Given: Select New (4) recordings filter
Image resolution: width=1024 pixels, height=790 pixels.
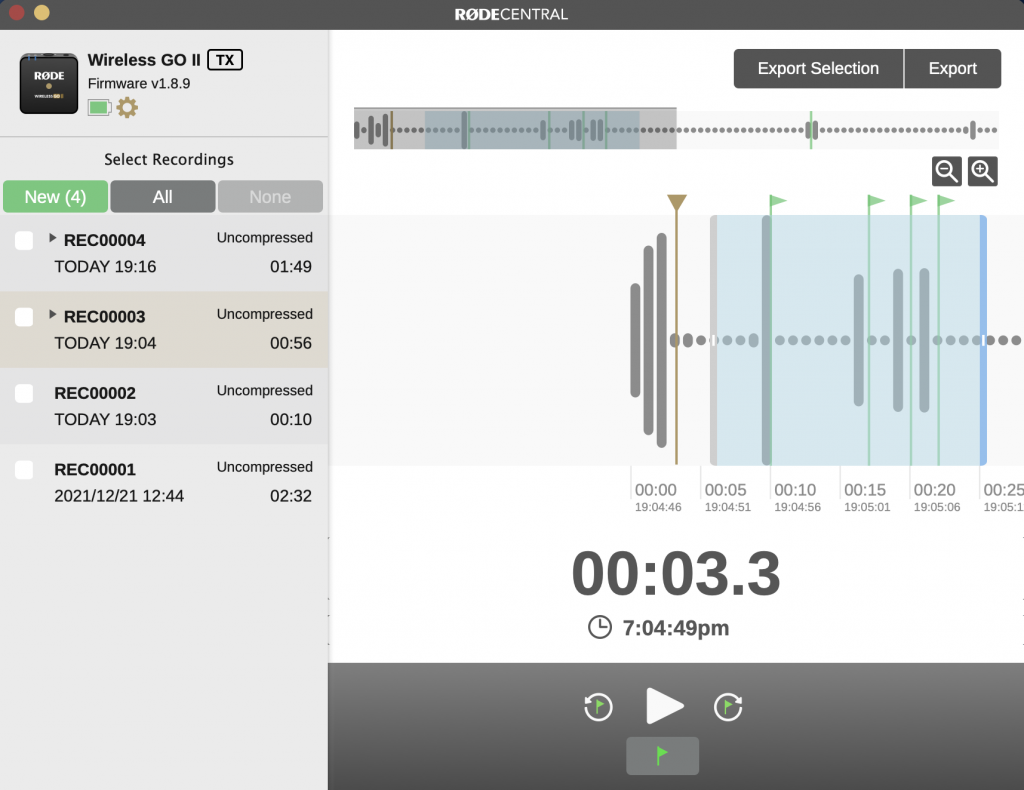Looking at the screenshot, I should (56, 197).
